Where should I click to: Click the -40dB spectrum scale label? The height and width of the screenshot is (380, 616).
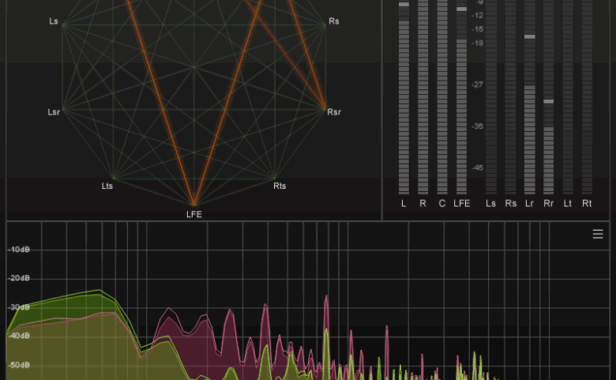(19, 336)
